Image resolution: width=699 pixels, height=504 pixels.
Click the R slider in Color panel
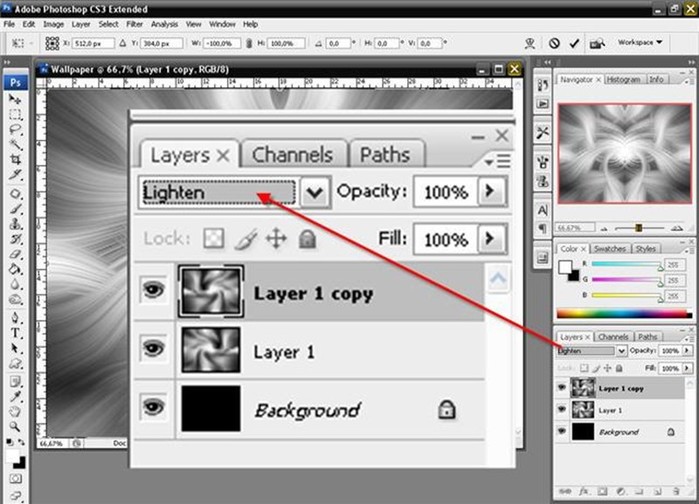pyautogui.click(x=627, y=264)
